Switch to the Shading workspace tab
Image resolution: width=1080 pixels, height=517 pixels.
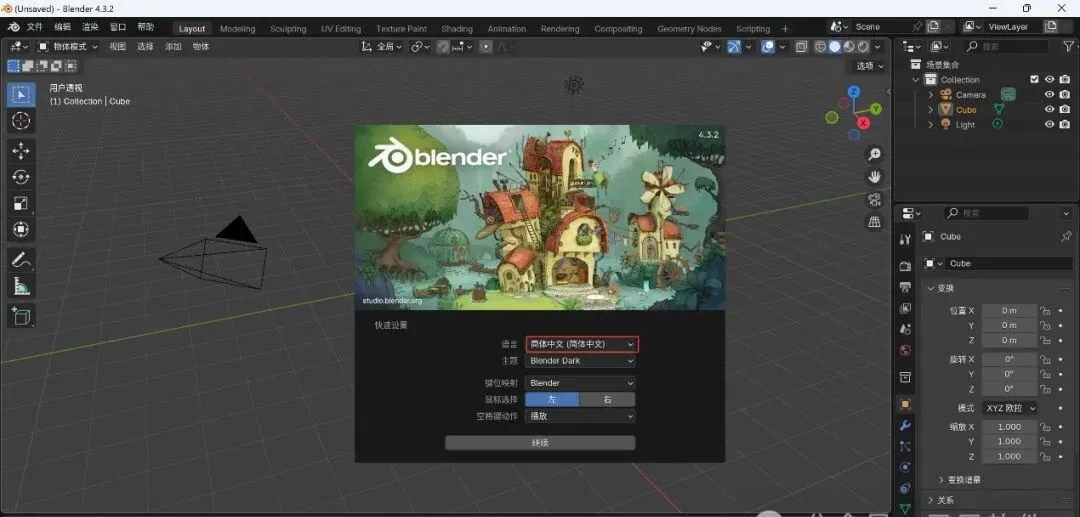click(457, 29)
